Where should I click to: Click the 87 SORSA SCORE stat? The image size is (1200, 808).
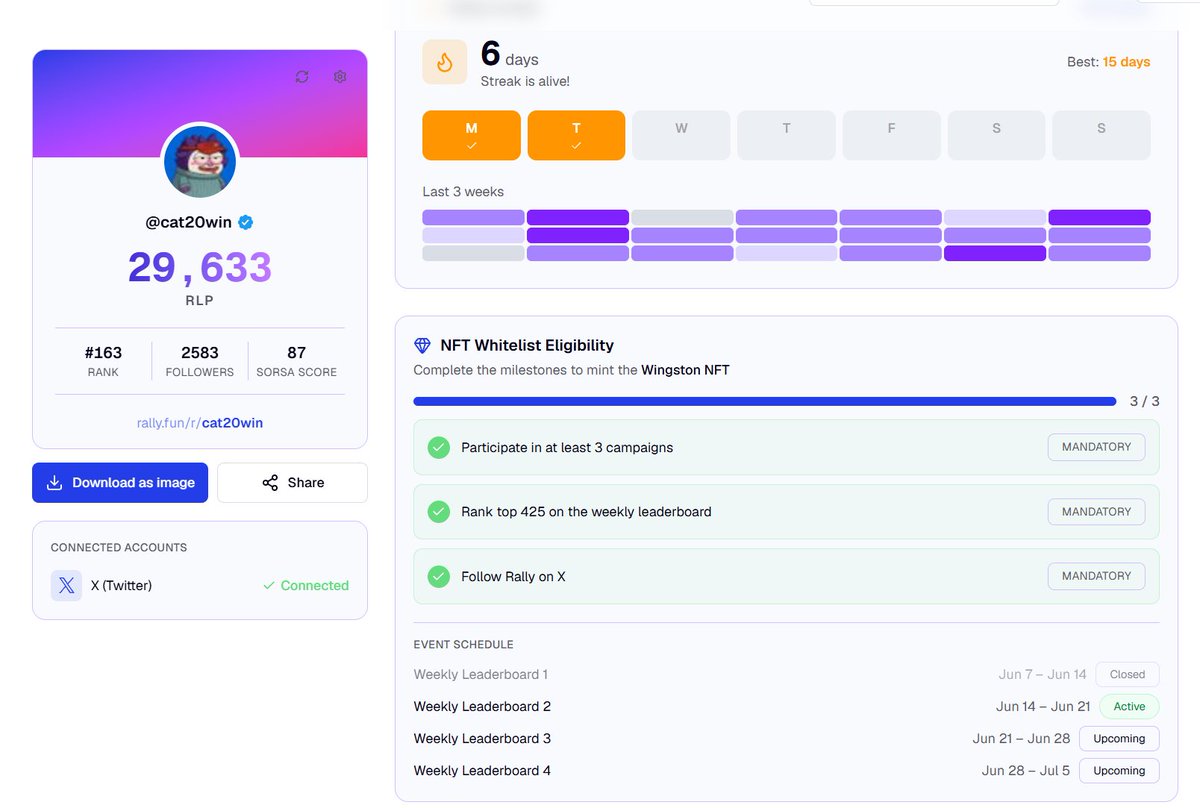[x=296, y=361]
